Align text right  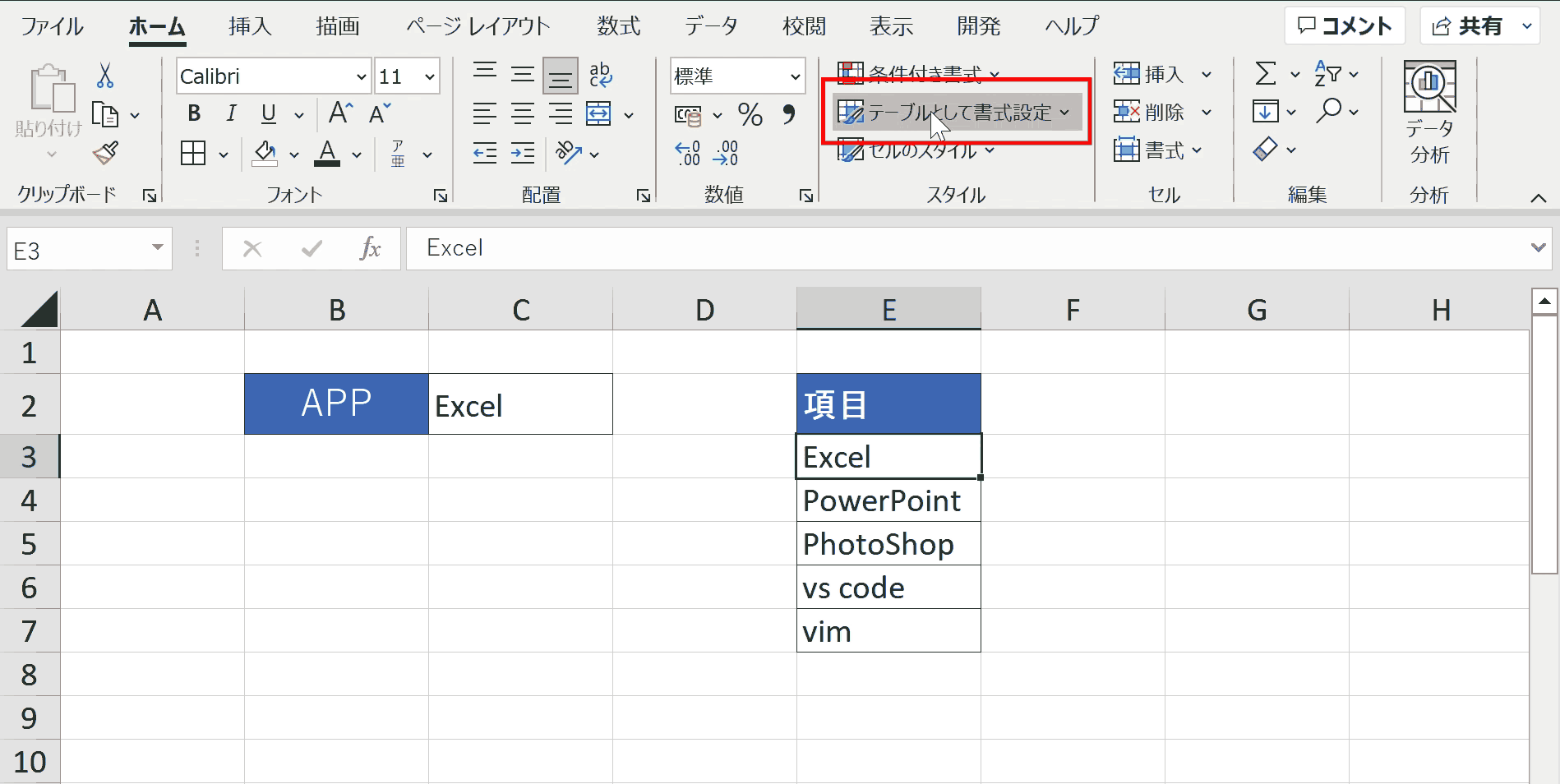tap(561, 113)
